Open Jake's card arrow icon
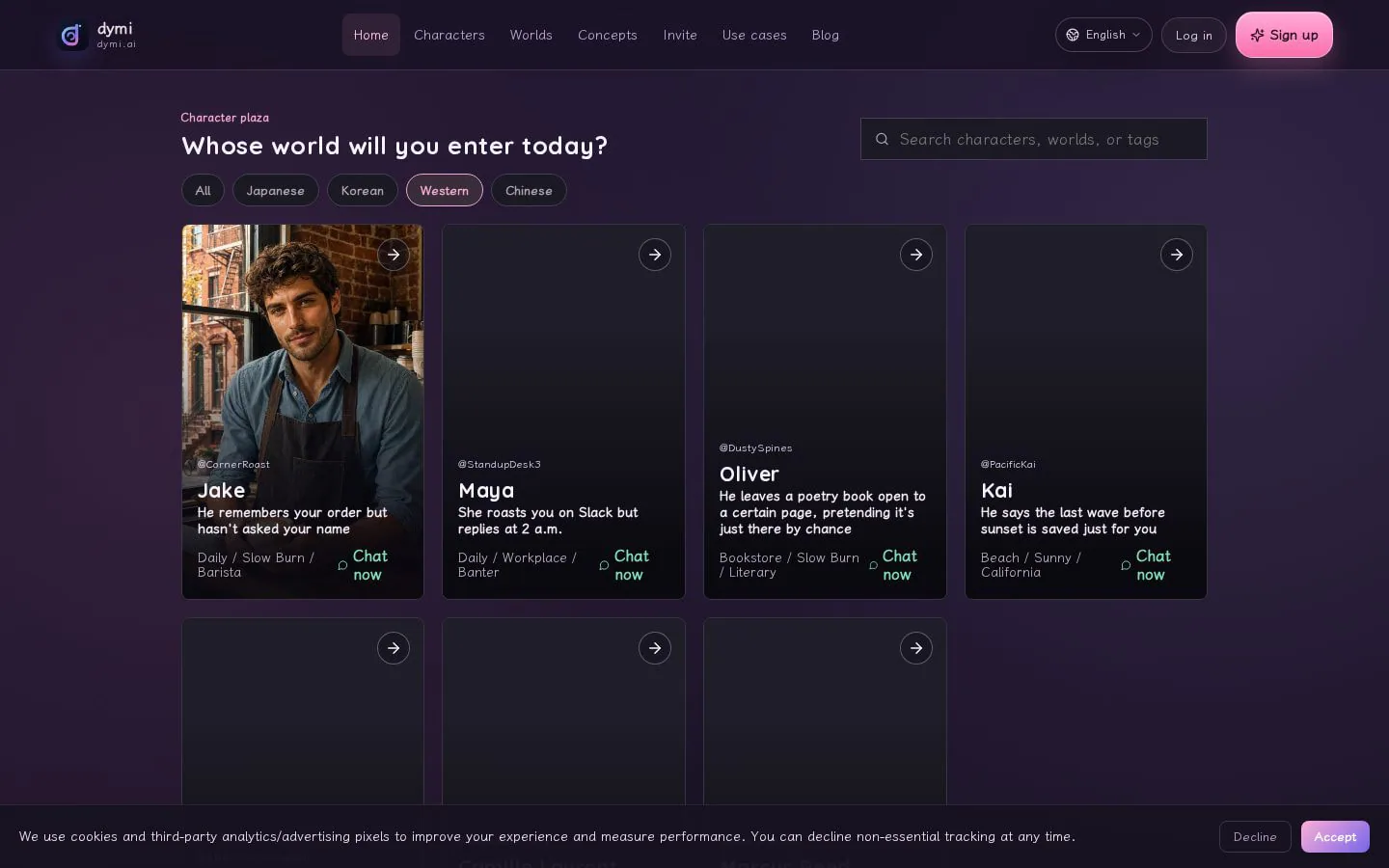This screenshot has width=1389, height=868. [394, 255]
